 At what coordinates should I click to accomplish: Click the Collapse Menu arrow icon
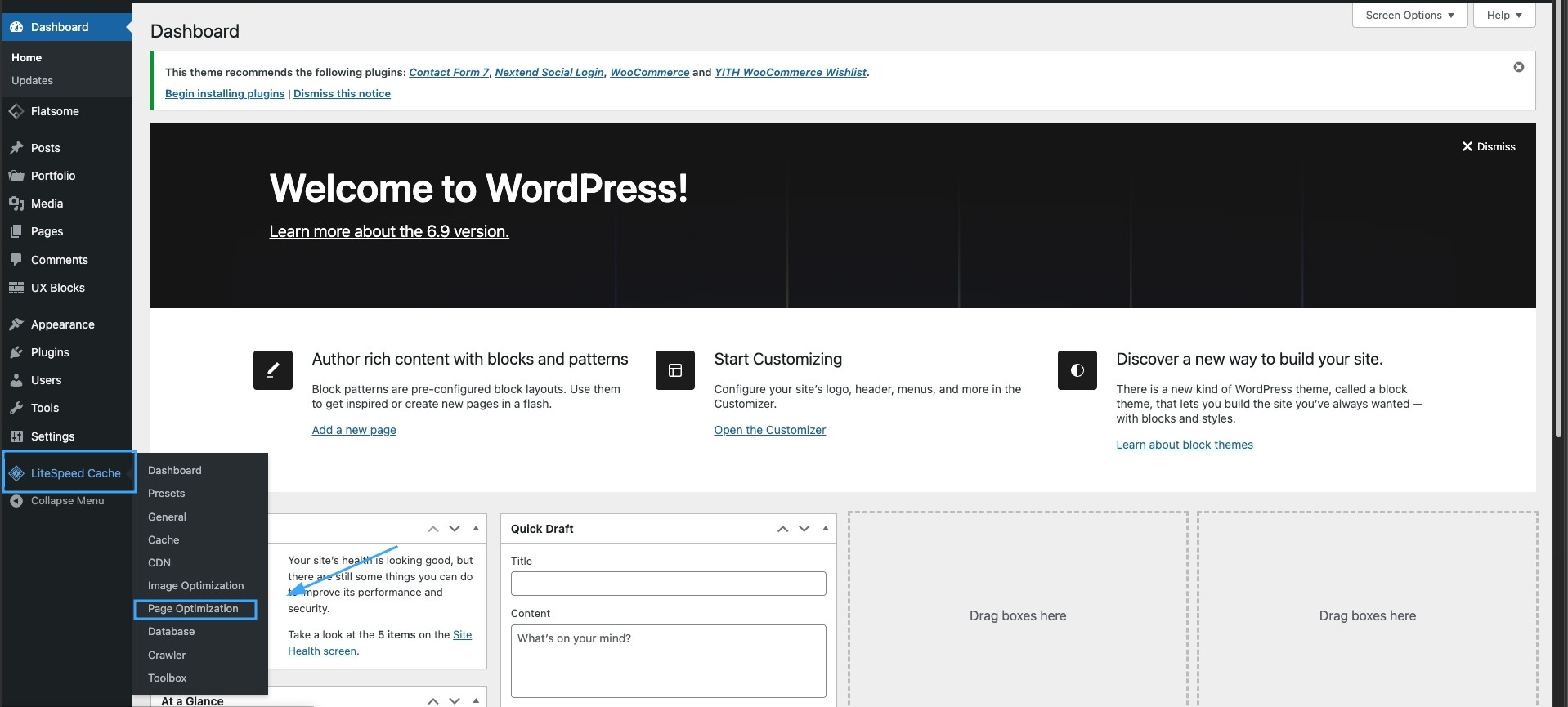click(x=16, y=501)
